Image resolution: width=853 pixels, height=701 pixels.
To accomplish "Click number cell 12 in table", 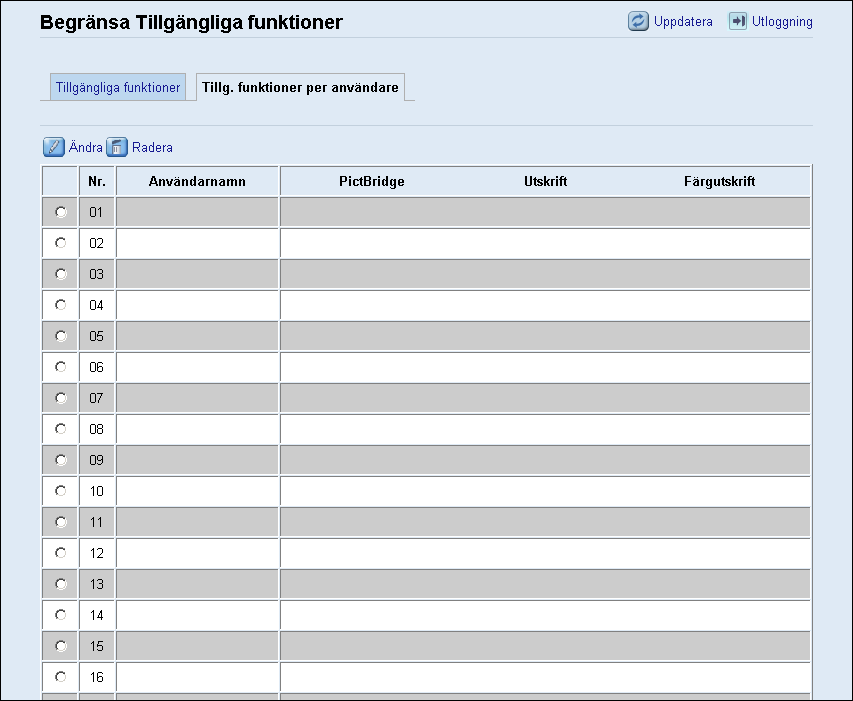I will (97, 553).
